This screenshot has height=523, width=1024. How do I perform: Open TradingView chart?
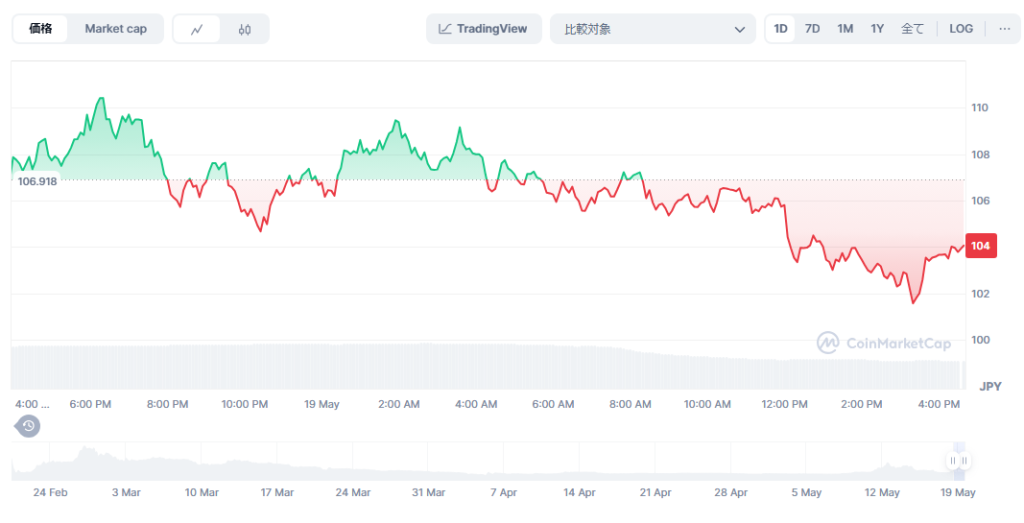[x=484, y=29]
